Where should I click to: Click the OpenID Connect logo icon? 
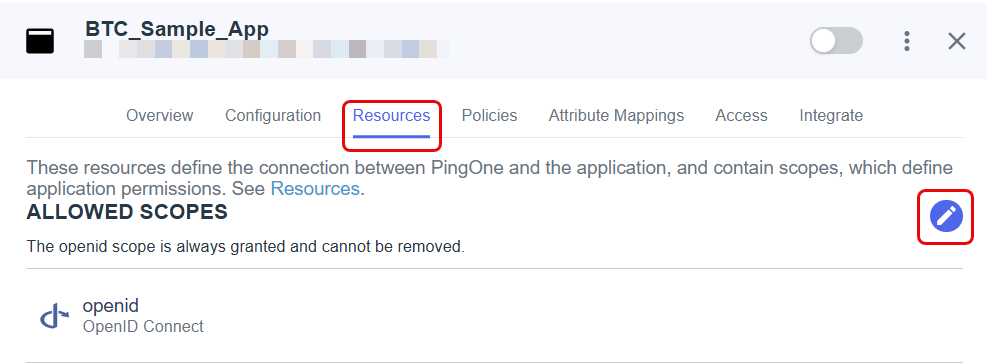[x=55, y=316]
